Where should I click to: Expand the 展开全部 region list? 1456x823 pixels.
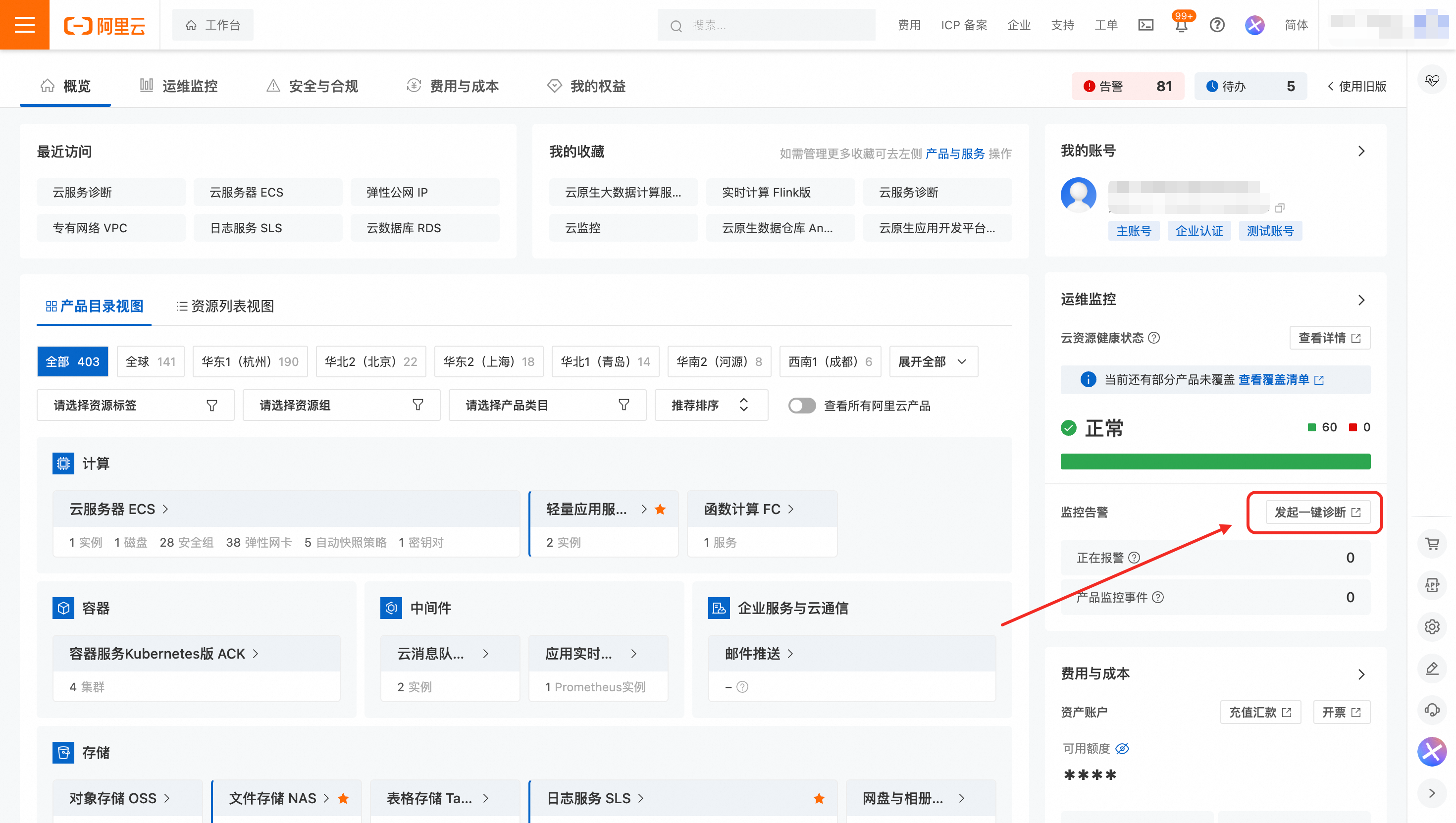[x=933, y=362]
